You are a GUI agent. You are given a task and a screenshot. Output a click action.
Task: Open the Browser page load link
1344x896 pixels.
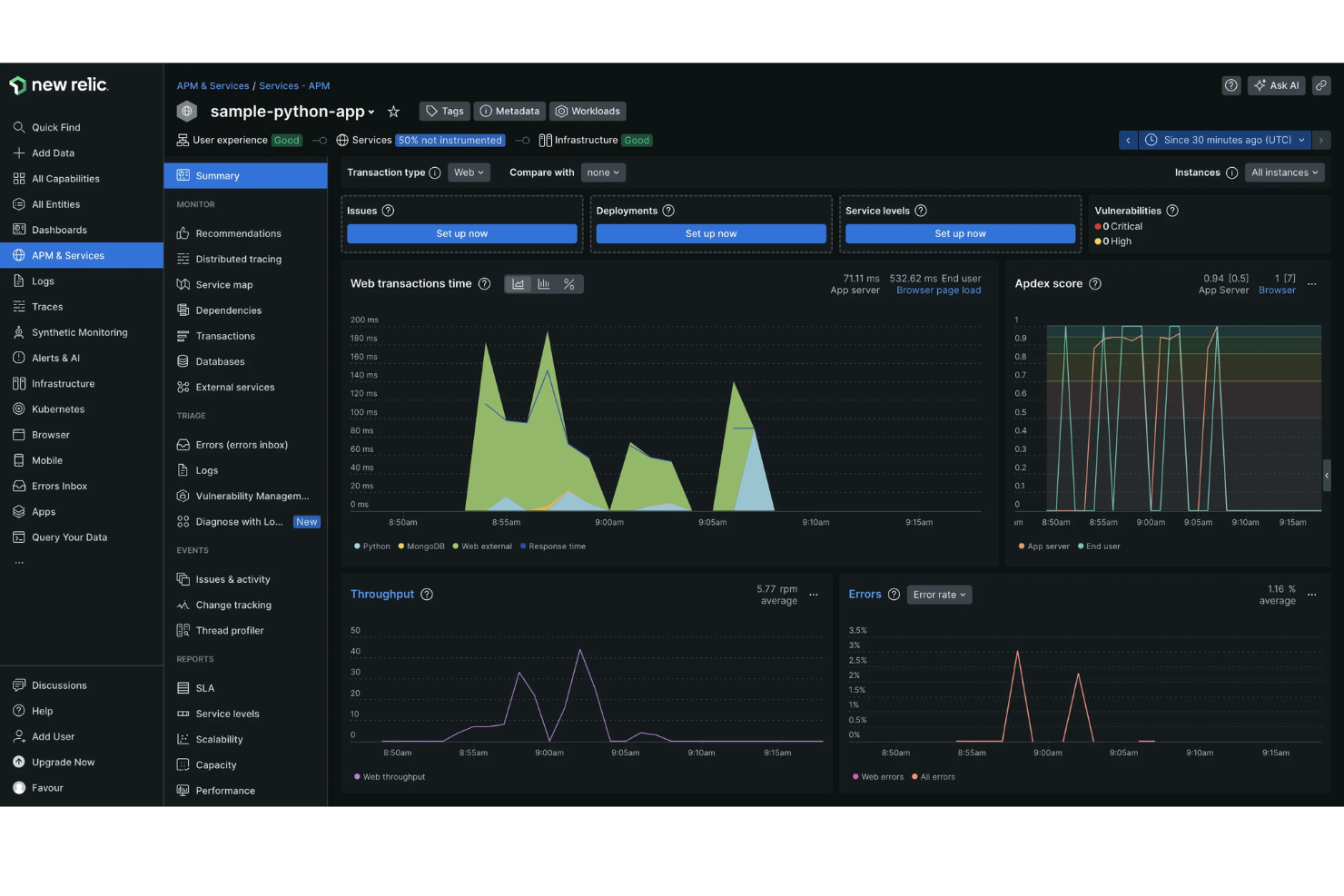tap(938, 290)
